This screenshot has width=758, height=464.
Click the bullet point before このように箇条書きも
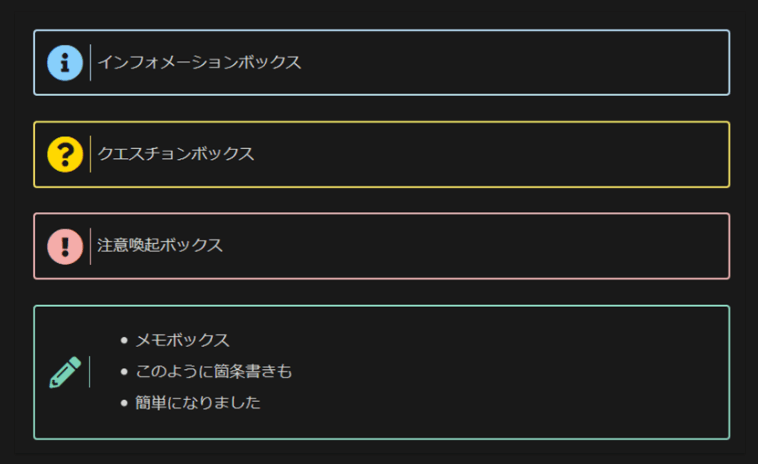(124, 373)
